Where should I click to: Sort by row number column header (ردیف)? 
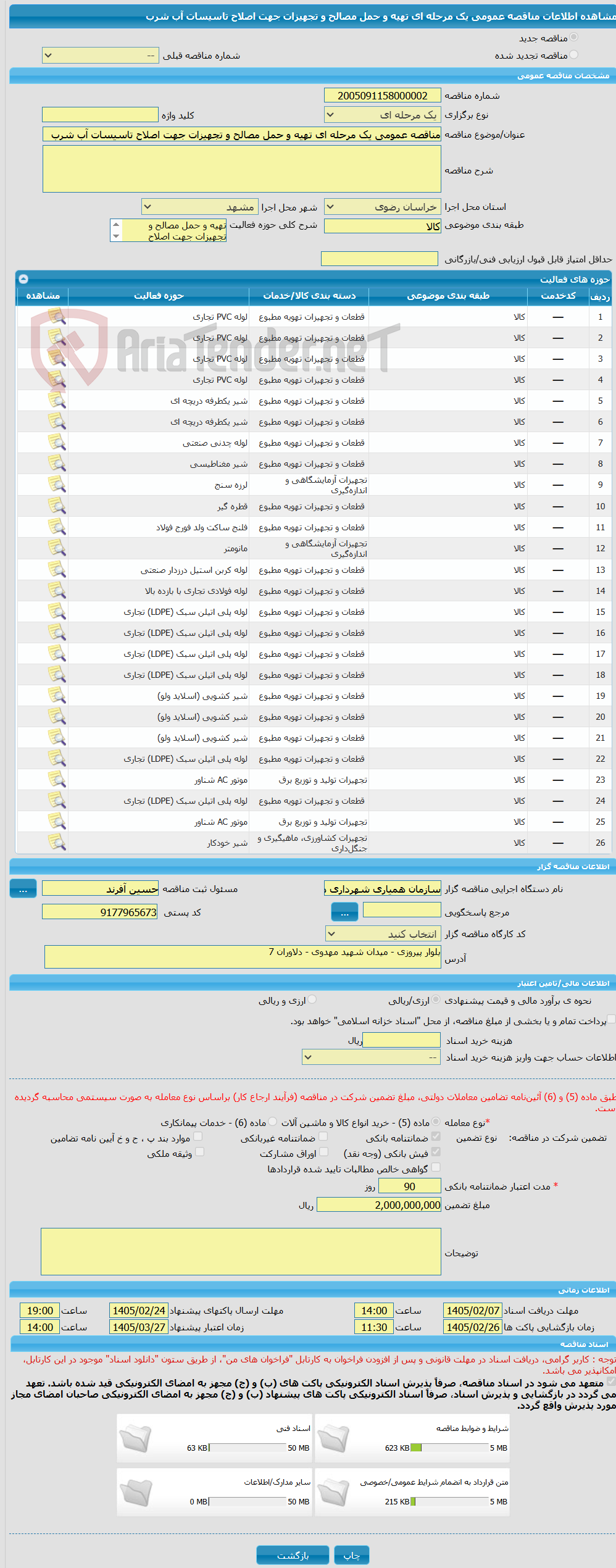click(600, 296)
